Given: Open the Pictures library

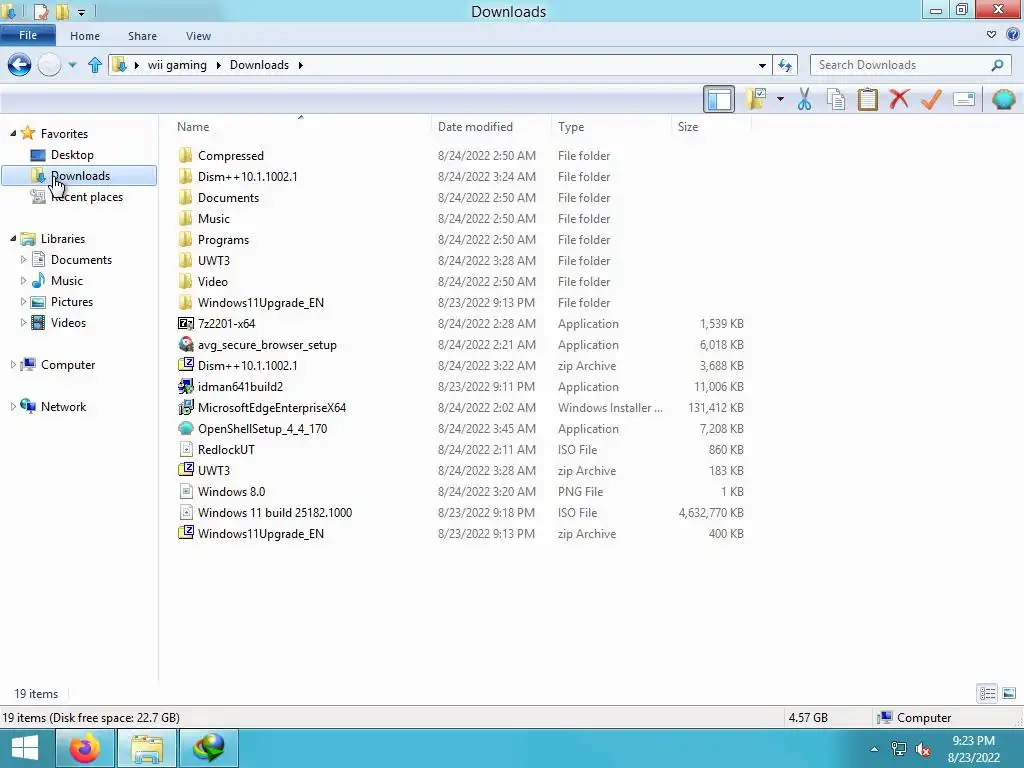Looking at the screenshot, I should click(72, 302).
